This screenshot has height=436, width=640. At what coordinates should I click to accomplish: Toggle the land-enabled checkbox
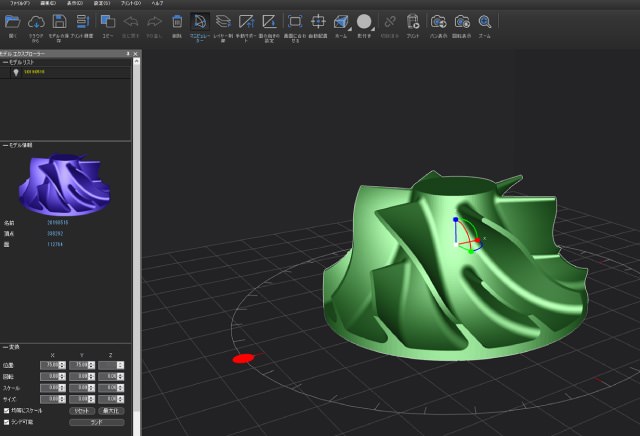pyautogui.click(x=6, y=422)
